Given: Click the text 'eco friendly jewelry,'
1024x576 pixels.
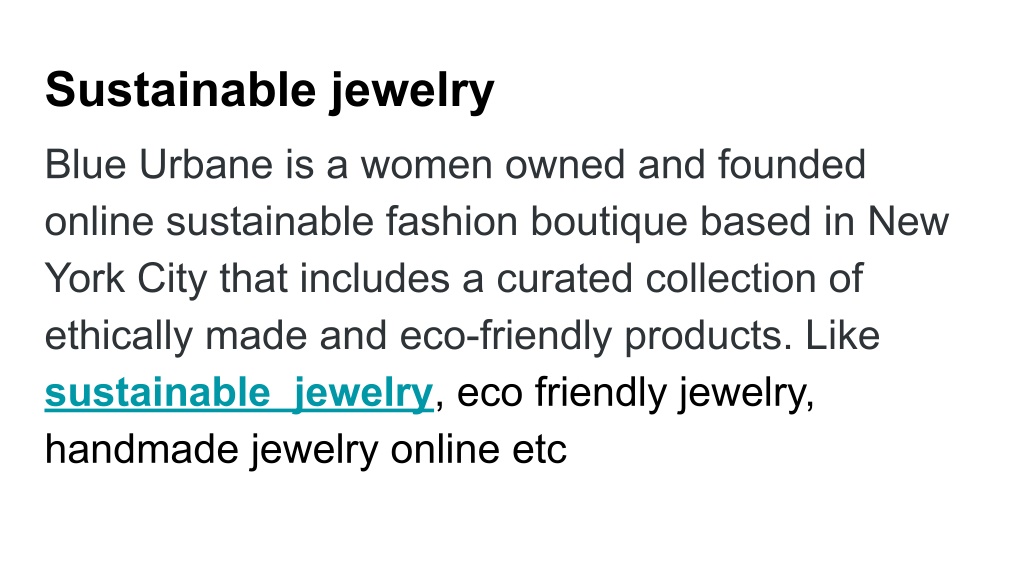Looking at the screenshot, I should click(x=635, y=394).
